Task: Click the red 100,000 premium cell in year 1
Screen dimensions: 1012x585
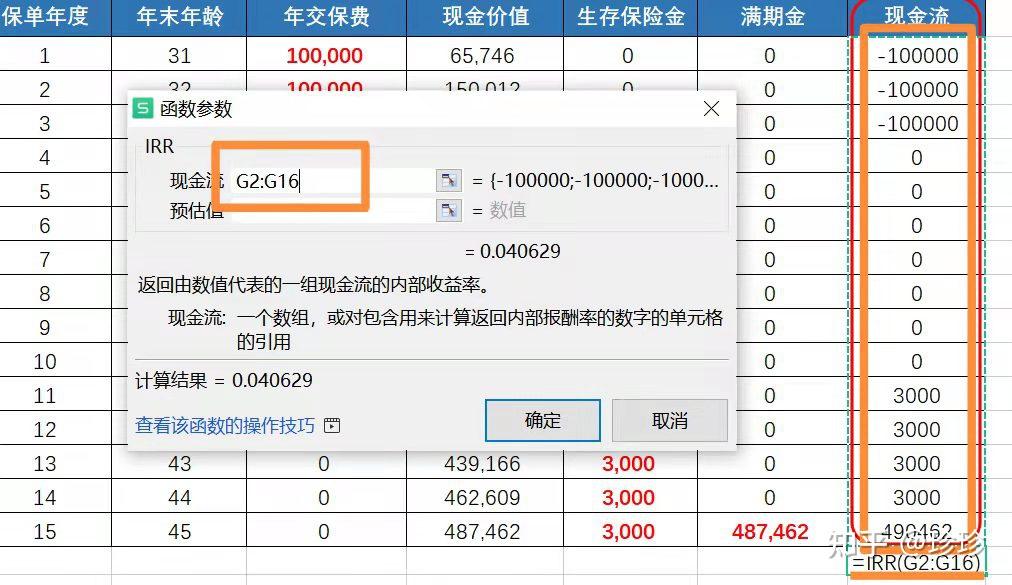Action: pyautogui.click(x=325, y=56)
